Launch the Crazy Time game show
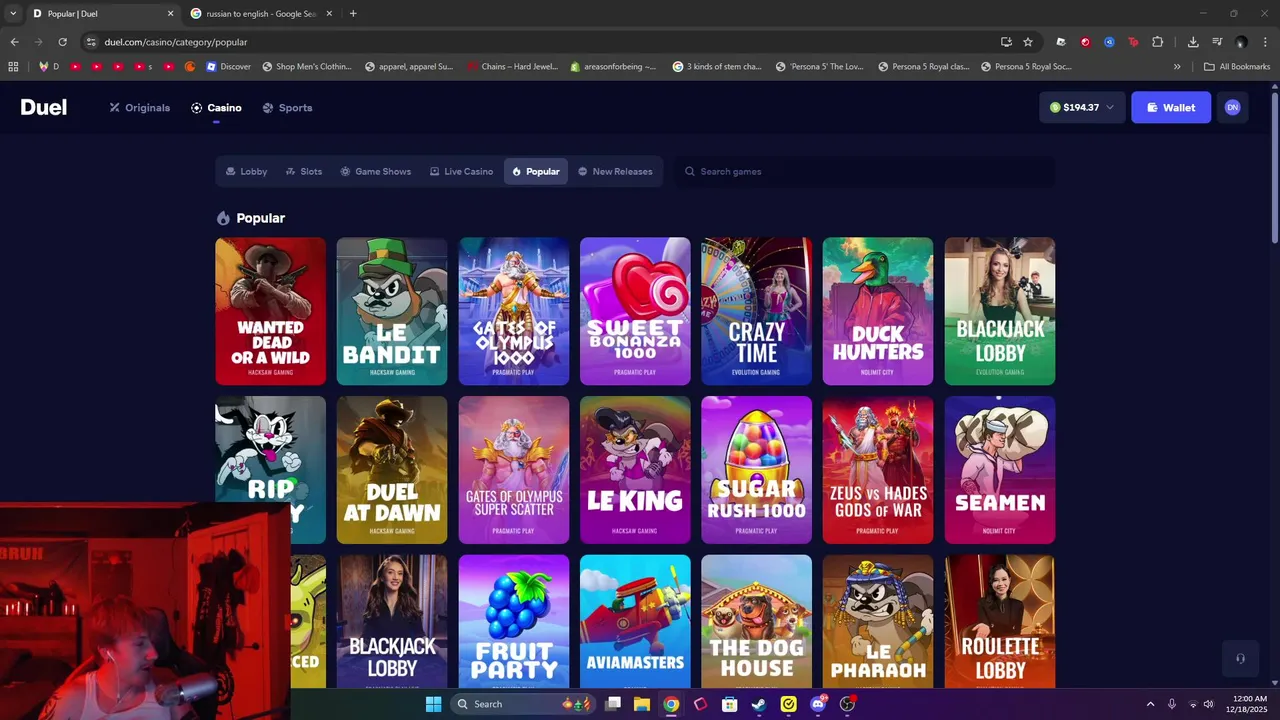 click(x=757, y=311)
